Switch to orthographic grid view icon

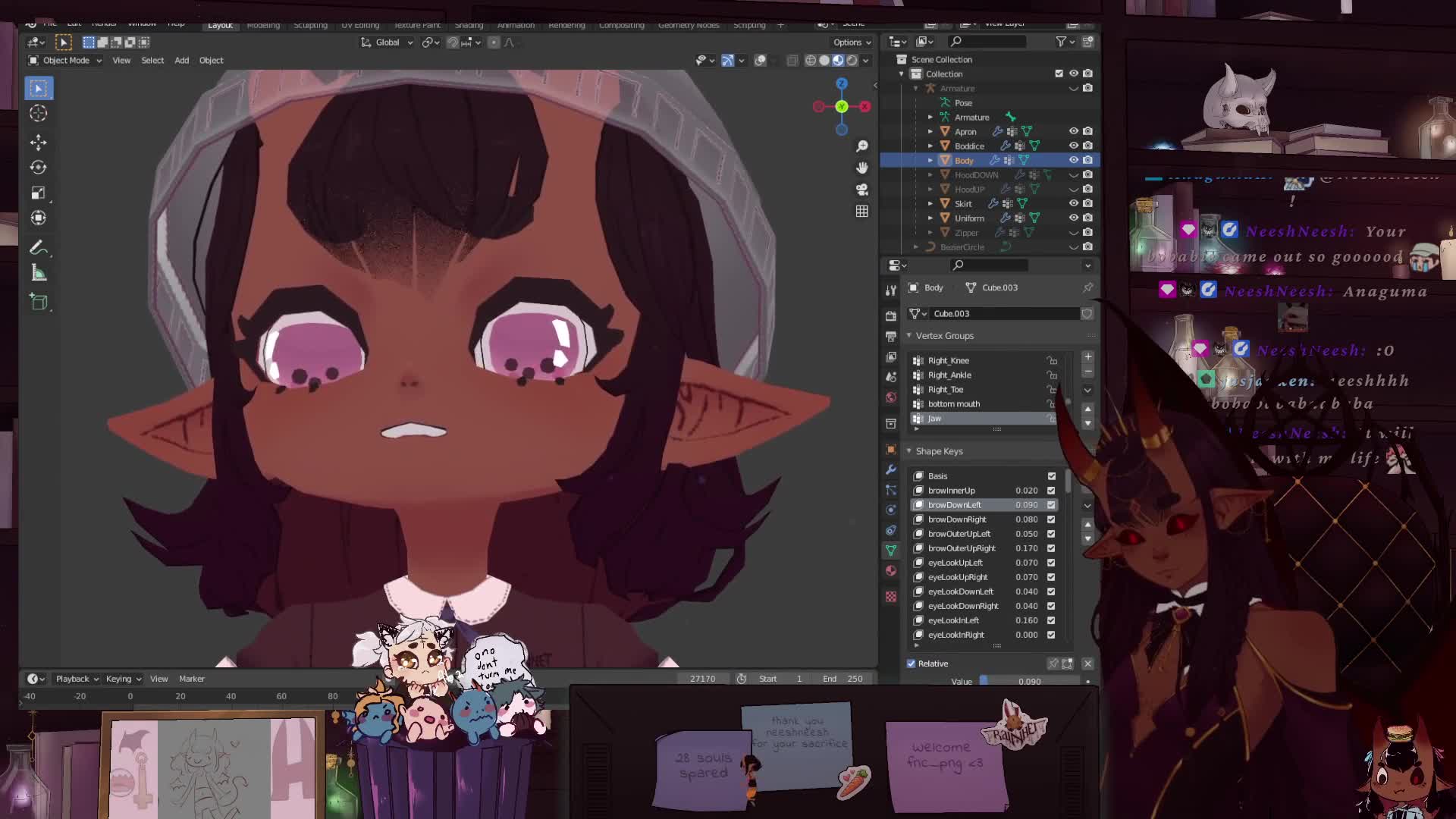(x=862, y=212)
